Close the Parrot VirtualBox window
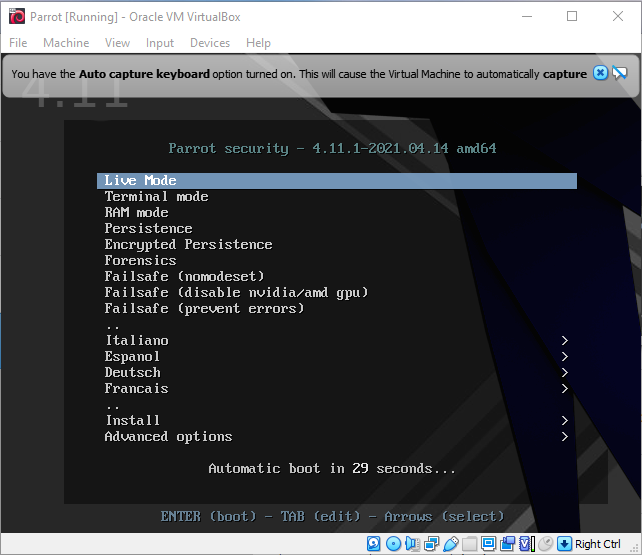642x555 pixels. coord(618,16)
